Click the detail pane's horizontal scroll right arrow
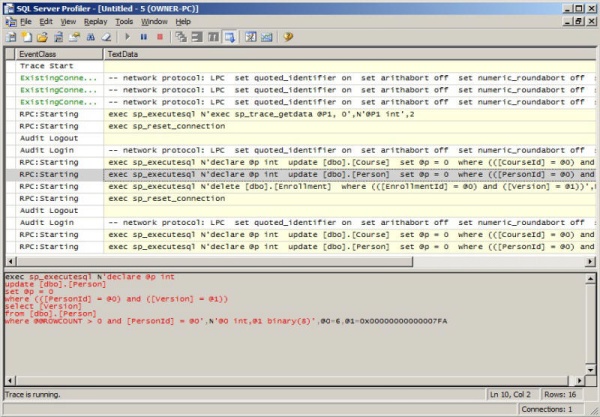The width and height of the screenshot is (600, 417). [580, 381]
